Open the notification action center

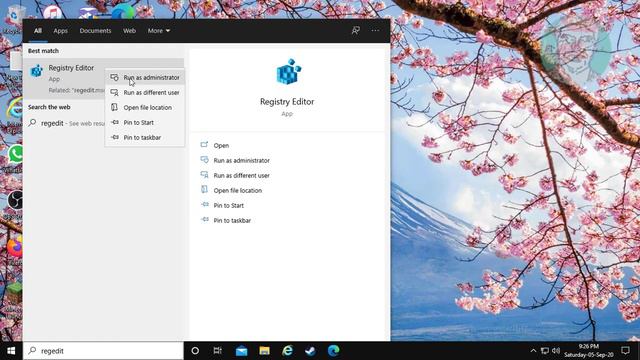point(625,351)
